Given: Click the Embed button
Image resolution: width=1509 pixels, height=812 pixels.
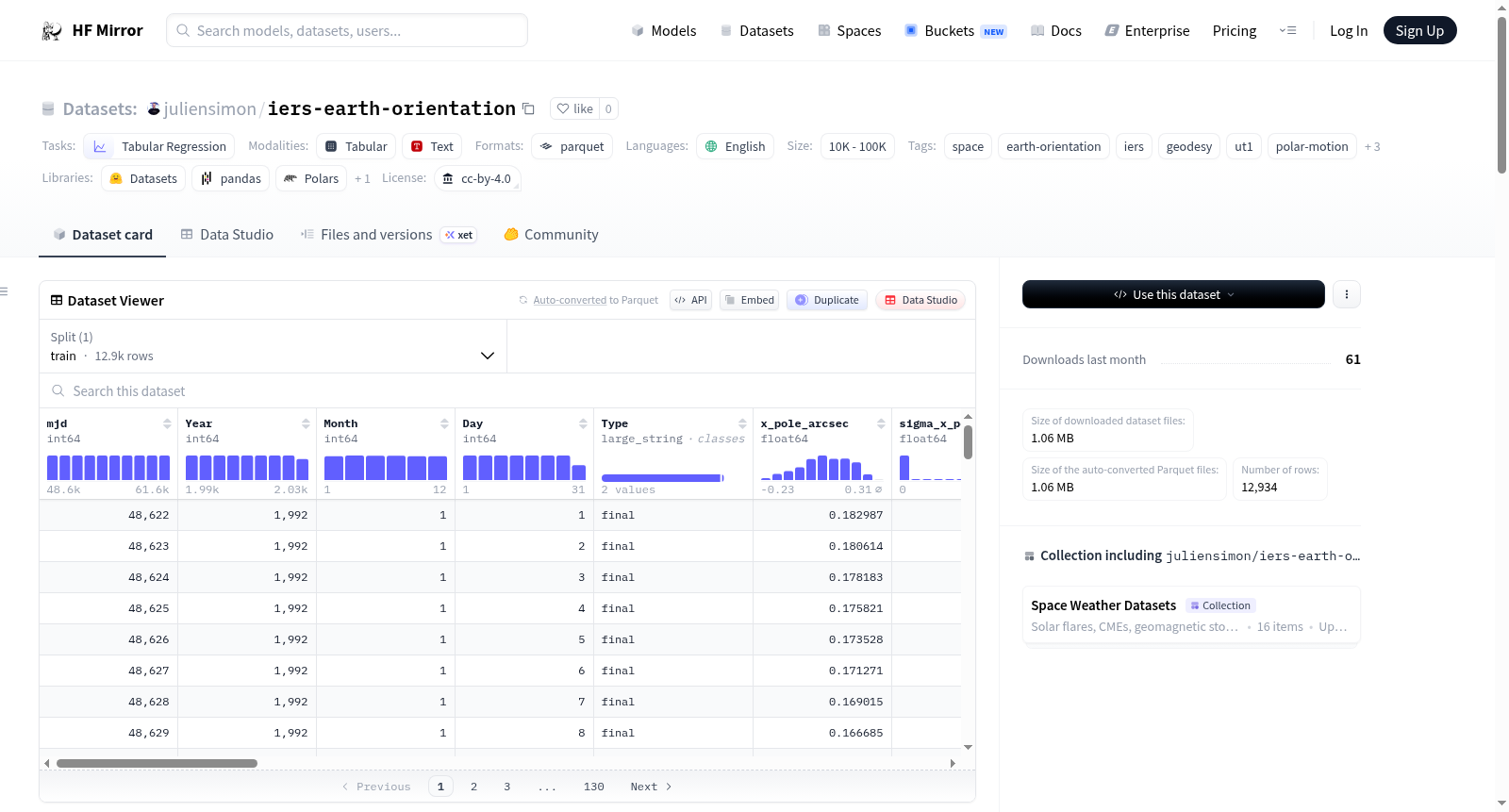Looking at the screenshot, I should click(750, 300).
